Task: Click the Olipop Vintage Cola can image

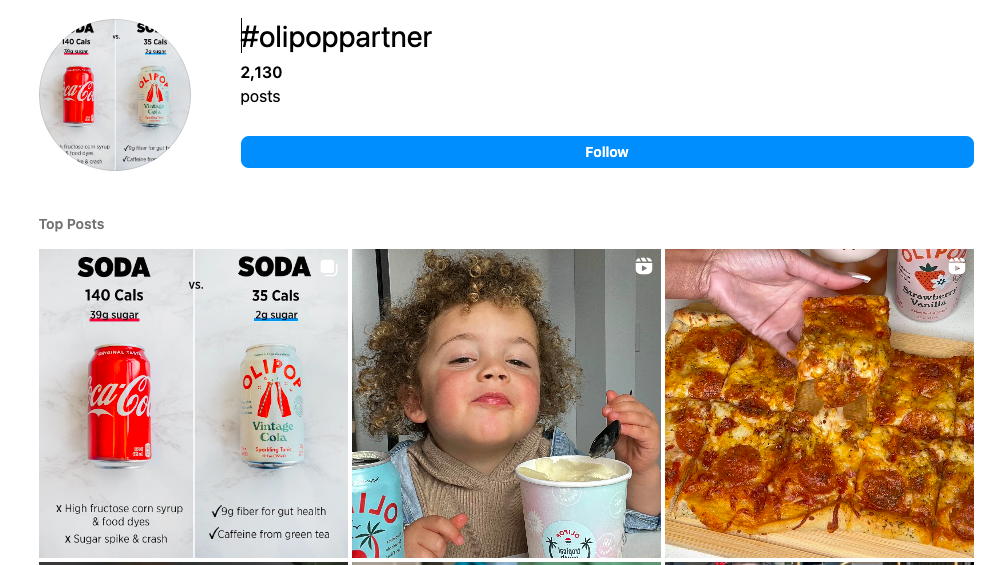Action: pos(273,405)
